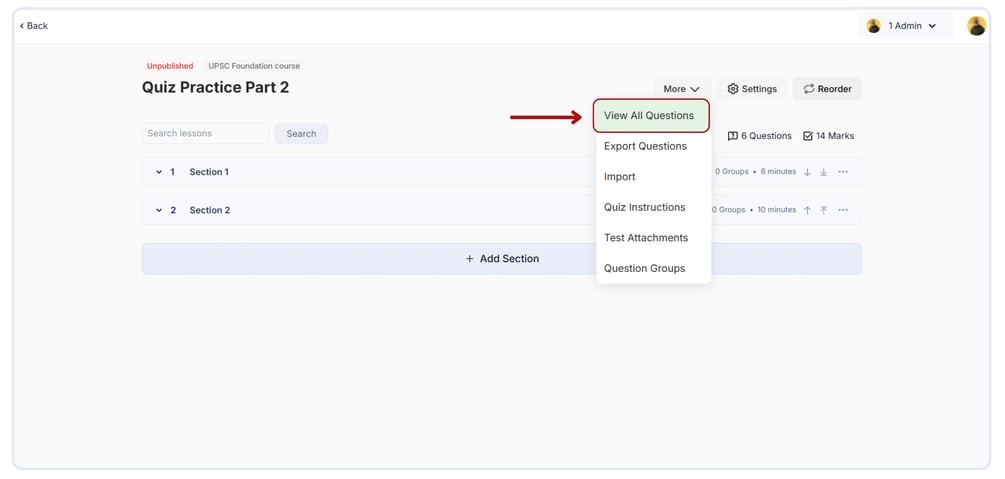Viewport: 1005px width, 479px height.
Task: Click the 6 Questions label
Action: pyautogui.click(x=760, y=136)
